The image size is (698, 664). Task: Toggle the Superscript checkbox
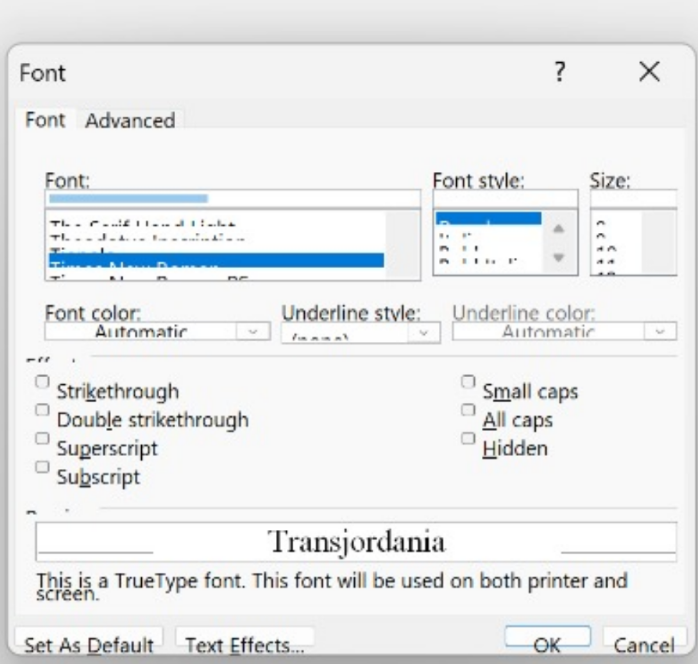(x=42, y=438)
